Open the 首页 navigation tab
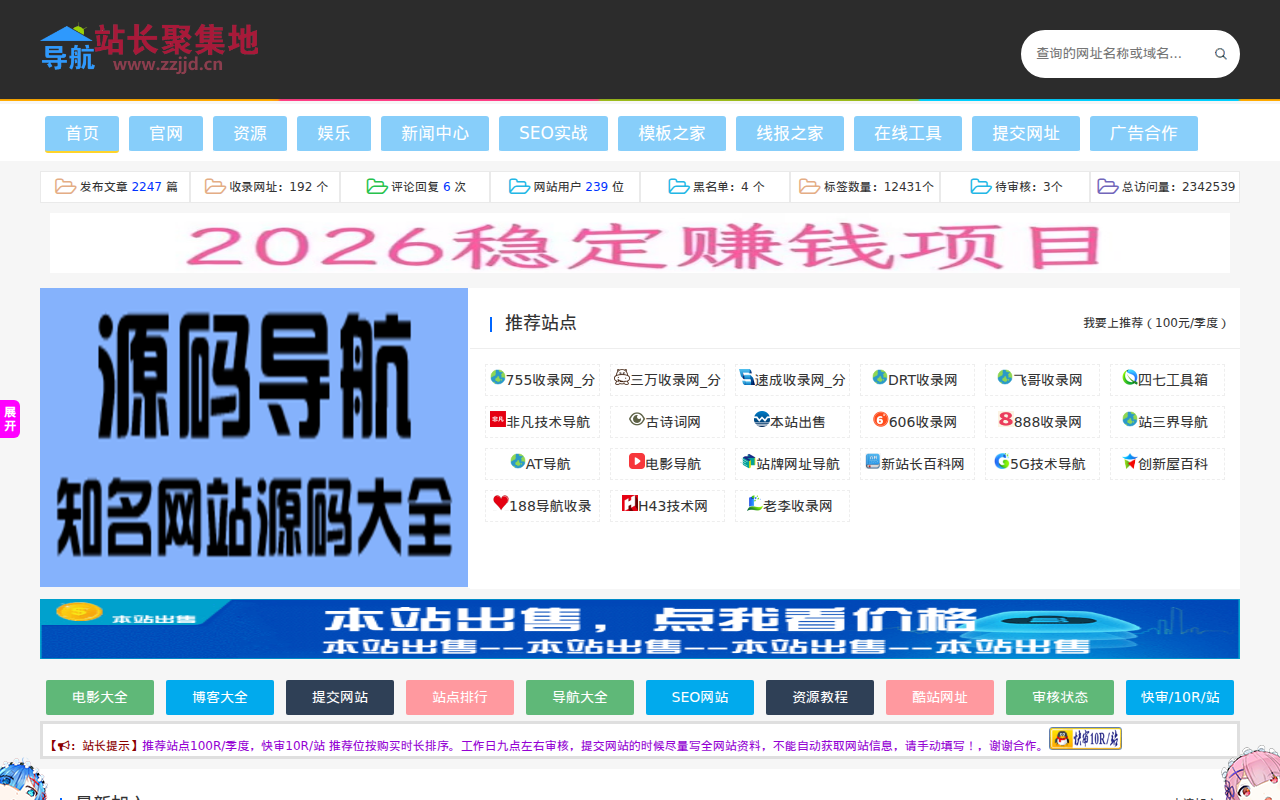 tap(82, 134)
